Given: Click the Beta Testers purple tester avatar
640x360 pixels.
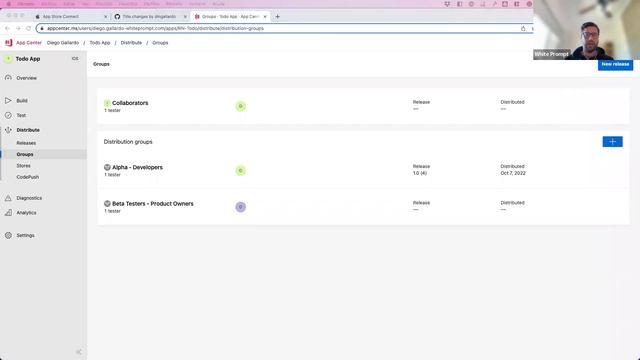Looking at the screenshot, I should [x=240, y=207].
